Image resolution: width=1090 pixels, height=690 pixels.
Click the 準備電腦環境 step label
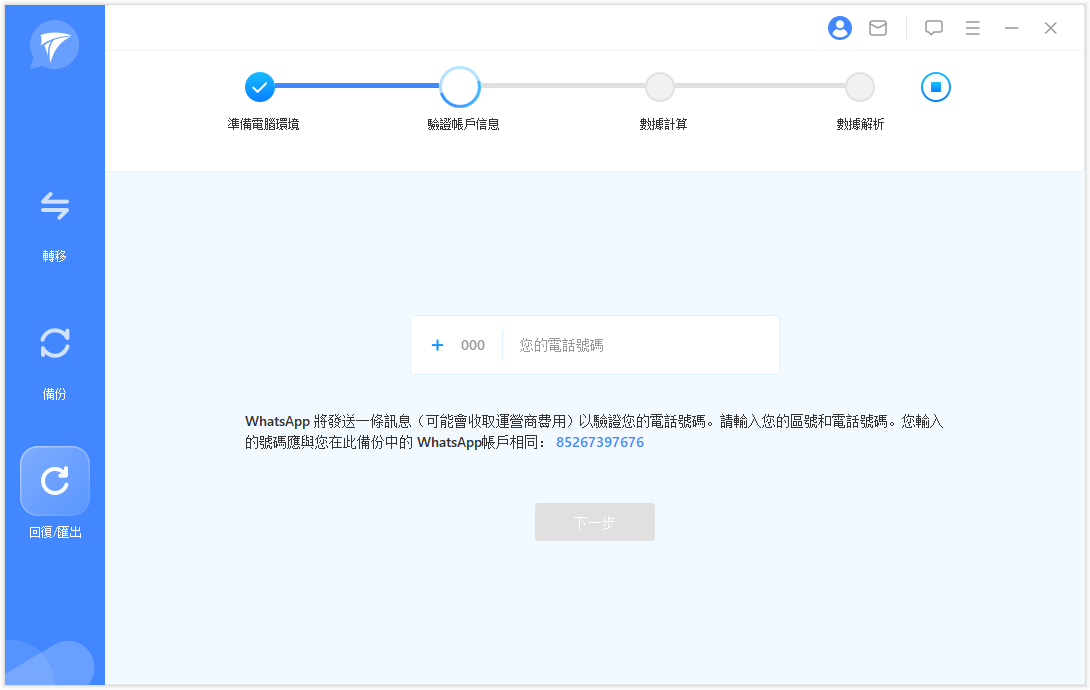(263, 124)
